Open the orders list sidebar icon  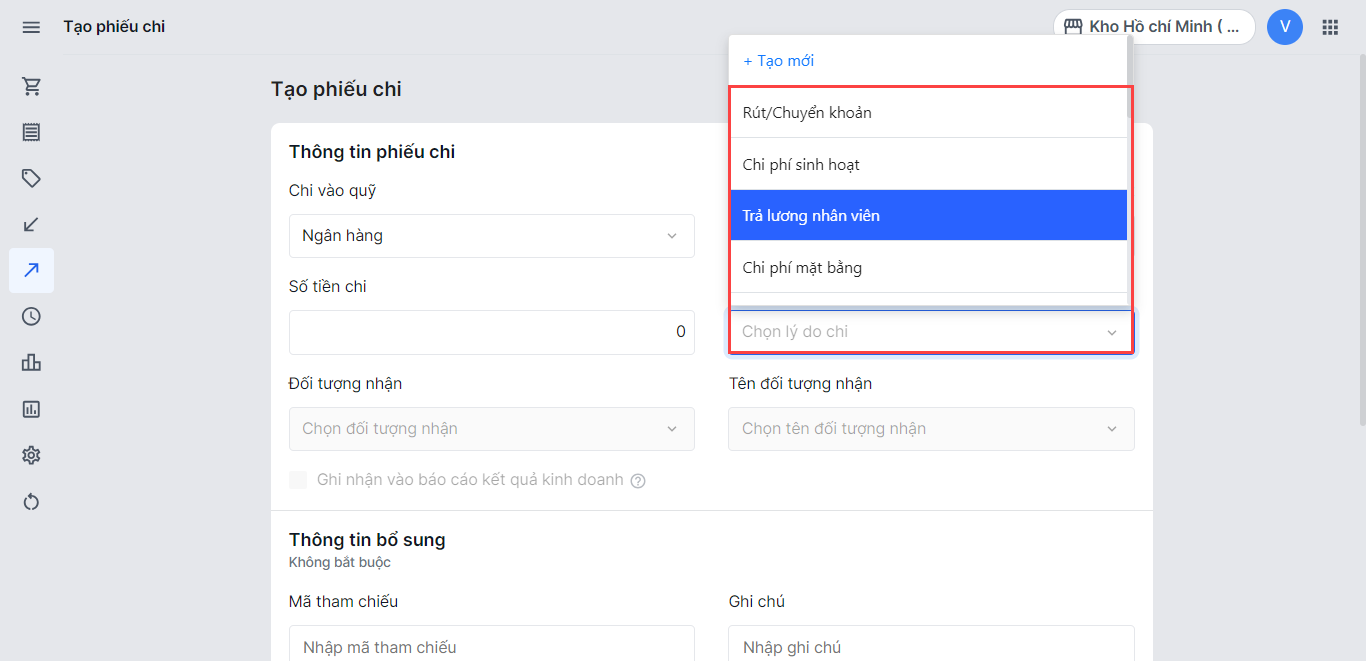click(31, 132)
